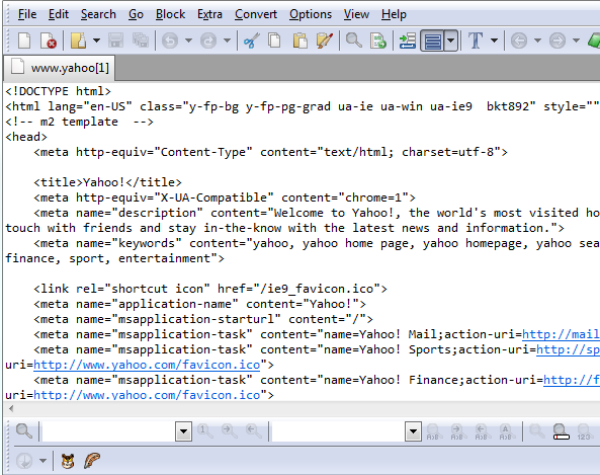The image size is (600, 475).
Task: Expand the Open file dropdown arrow
Action: [x=96, y=41]
